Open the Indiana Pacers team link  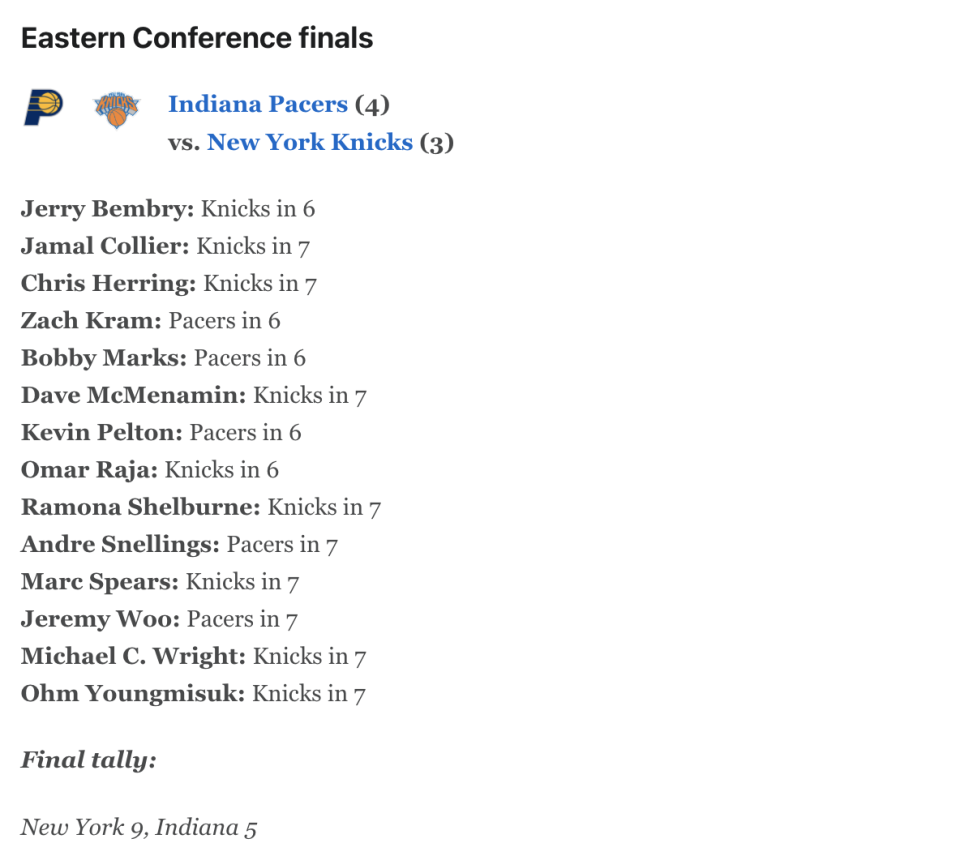pos(258,104)
